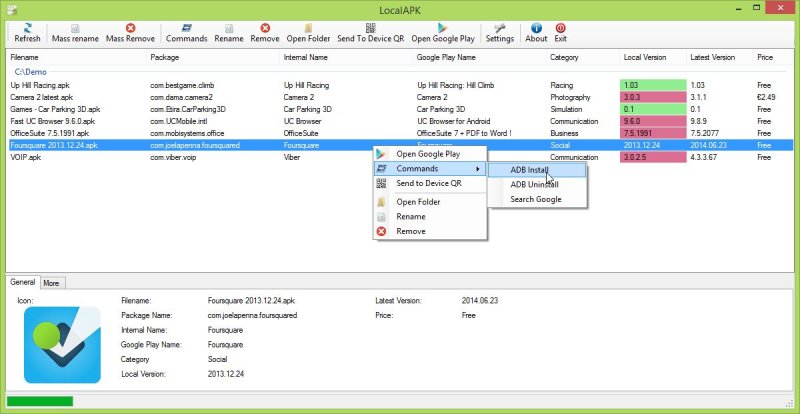
Task: Click the Refresh toolbar icon
Action: click(27, 33)
